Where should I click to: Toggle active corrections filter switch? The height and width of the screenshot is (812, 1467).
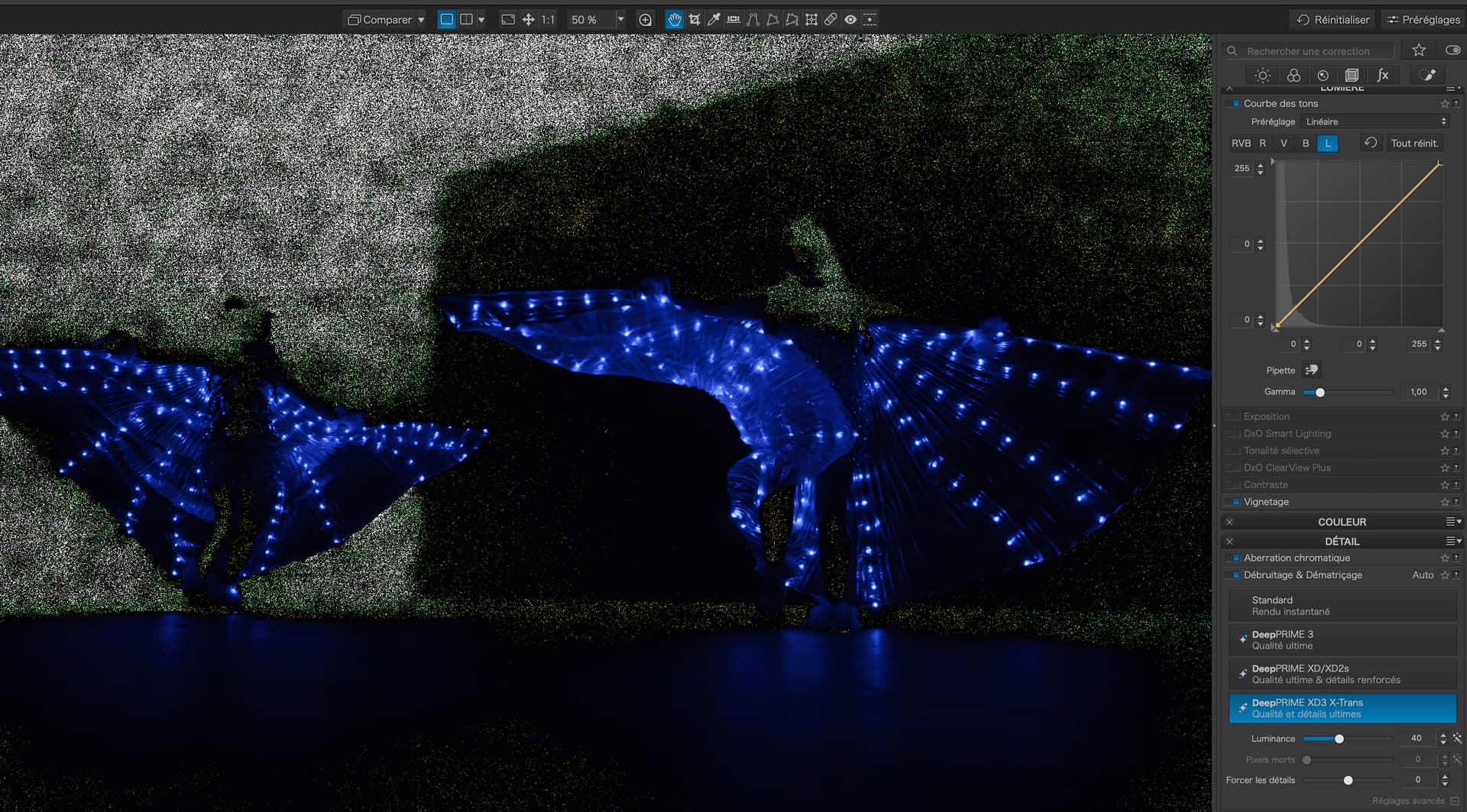(x=1452, y=50)
